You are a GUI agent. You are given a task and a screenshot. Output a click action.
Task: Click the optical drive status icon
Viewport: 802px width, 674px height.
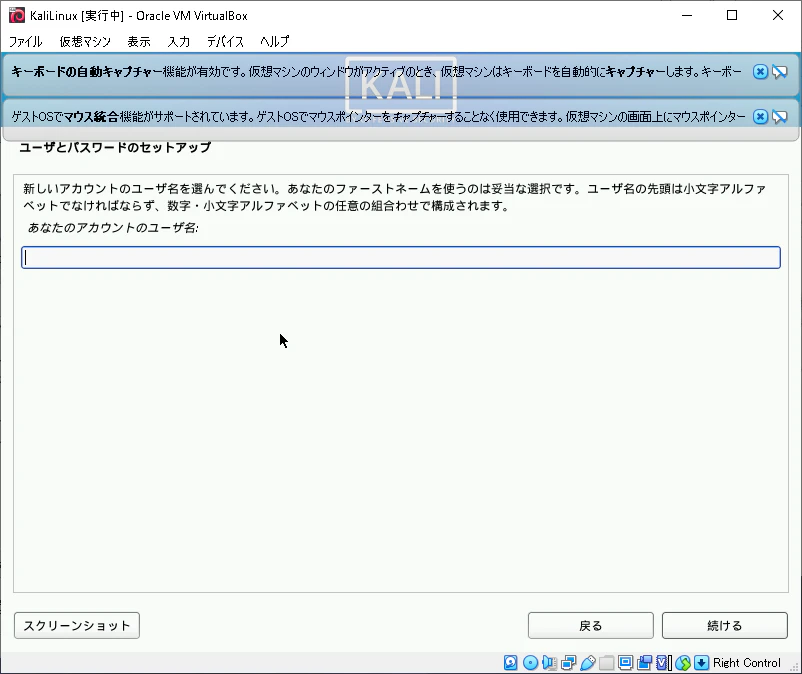tap(530, 663)
